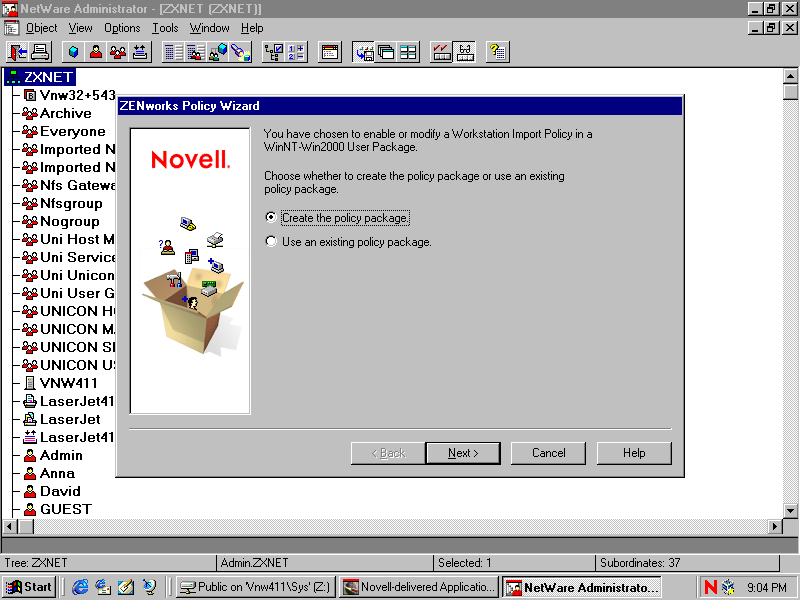Open the Object menu
800x600 pixels.
pyautogui.click(x=41, y=28)
